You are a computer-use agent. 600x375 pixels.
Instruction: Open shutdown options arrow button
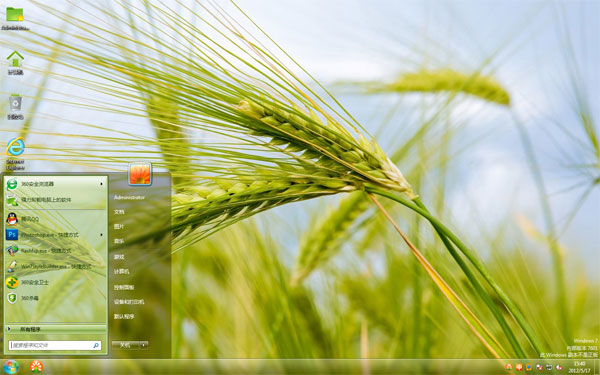pos(143,345)
